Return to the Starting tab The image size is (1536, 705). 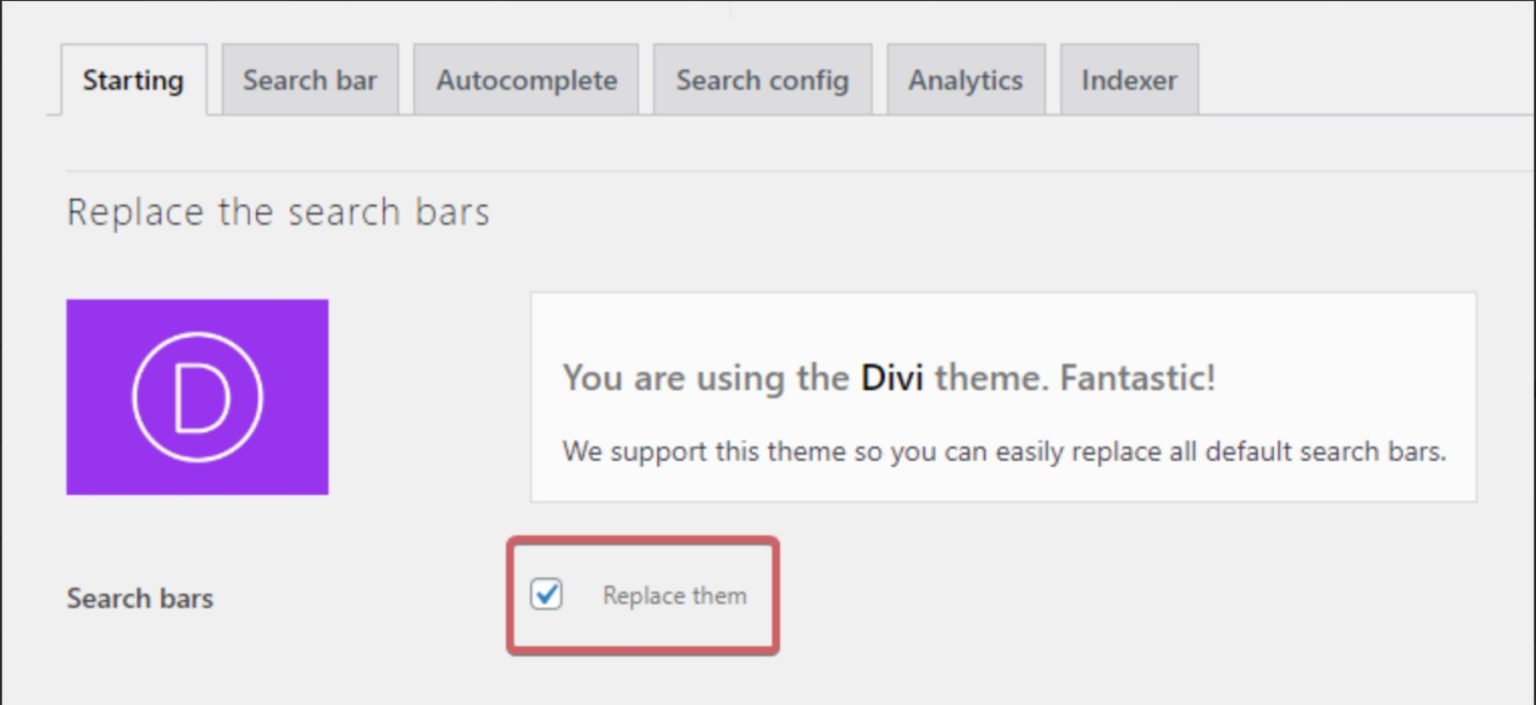133,81
